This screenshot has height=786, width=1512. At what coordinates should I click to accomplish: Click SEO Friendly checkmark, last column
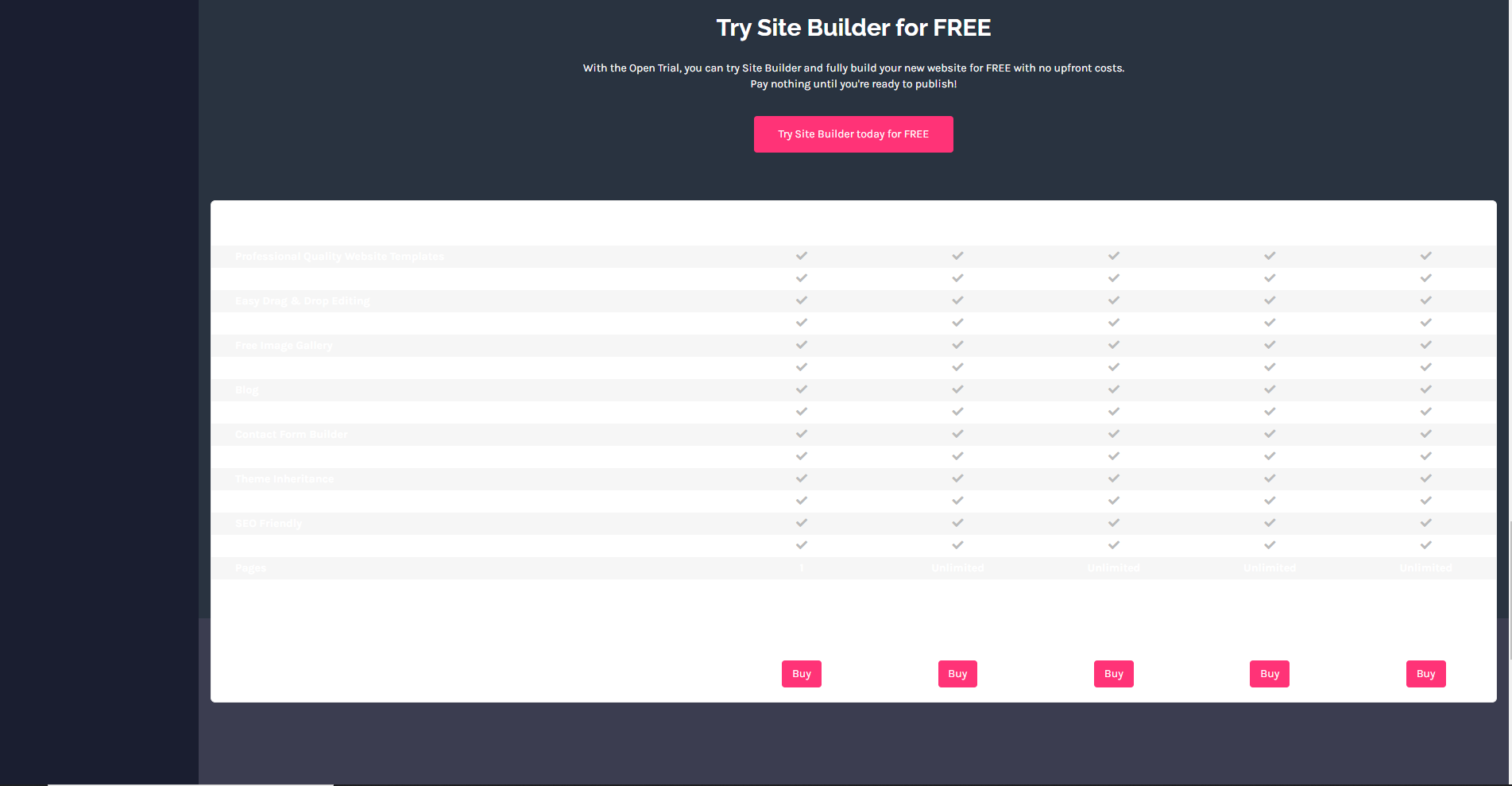[x=1426, y=523]
